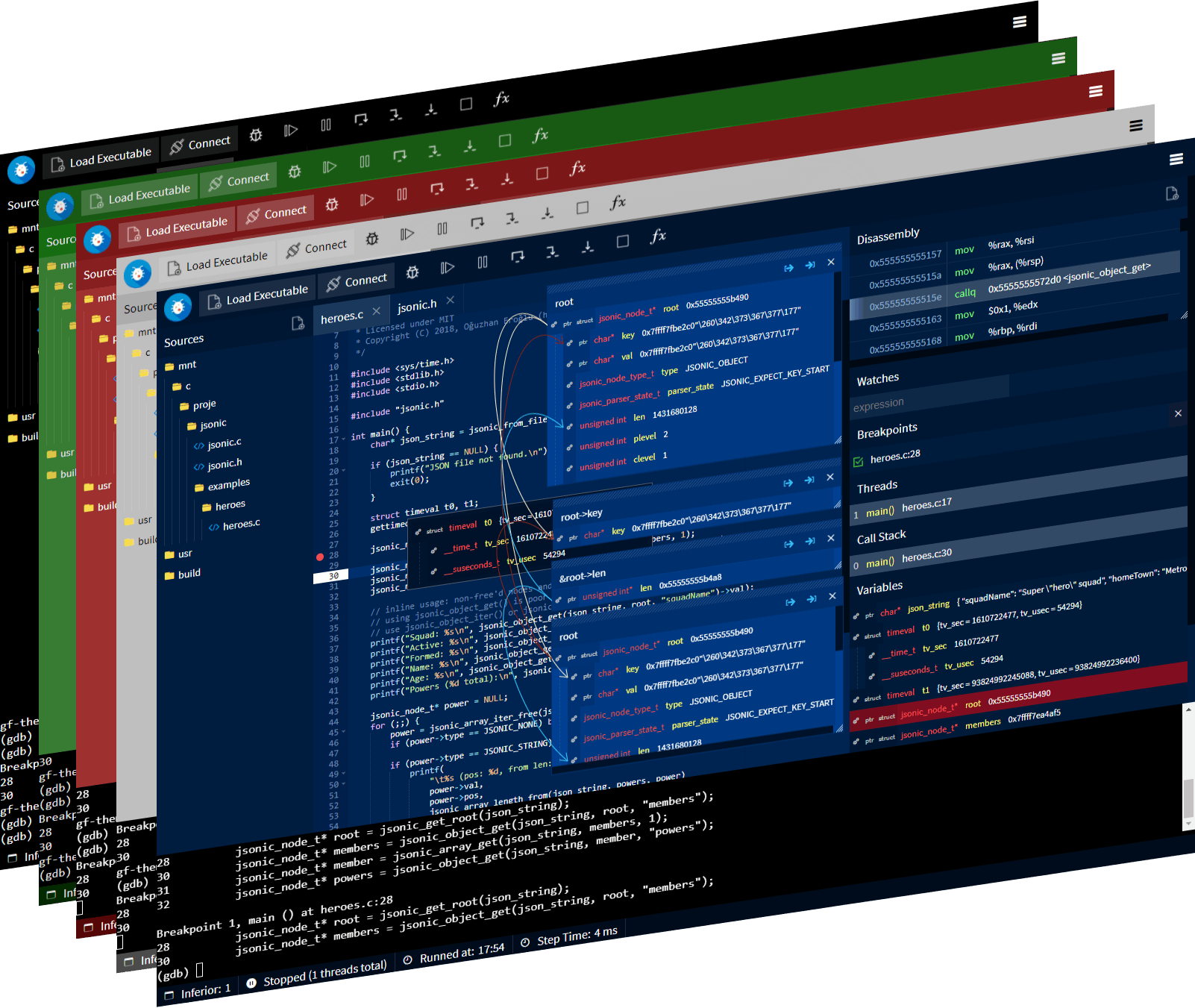
Task: Open hamburger menu of the red window
Action: coord(1096,91)
